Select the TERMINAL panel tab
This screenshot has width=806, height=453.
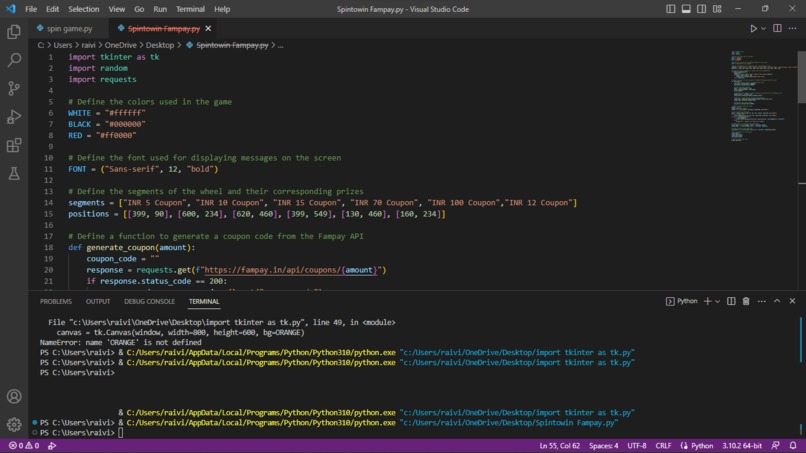point(204,301)
